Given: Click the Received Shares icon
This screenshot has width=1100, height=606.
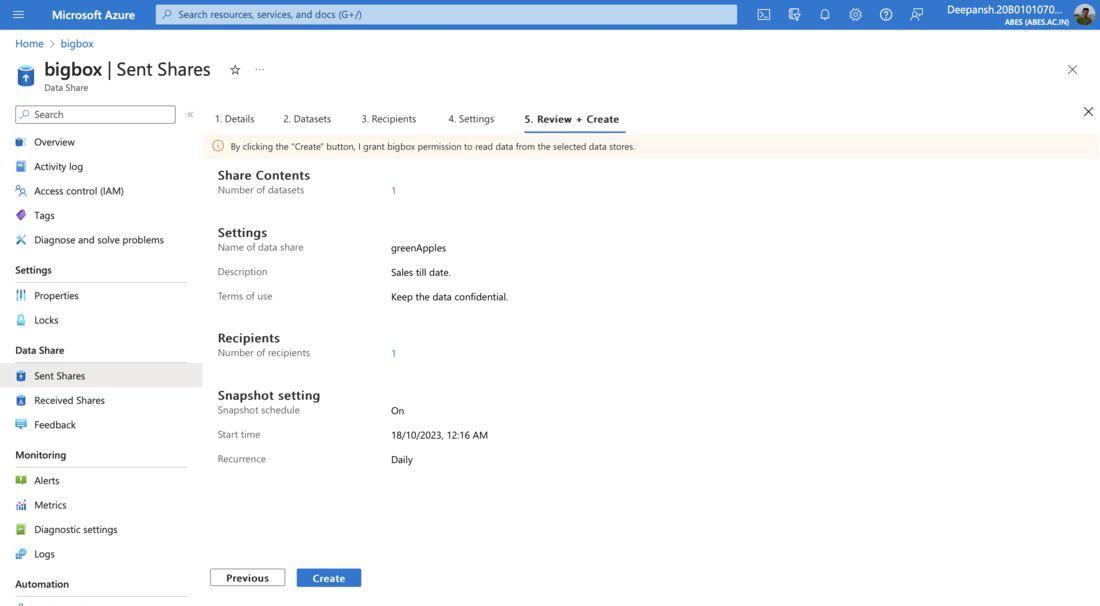Looking at the screenshot, I should tap(21, 400).
